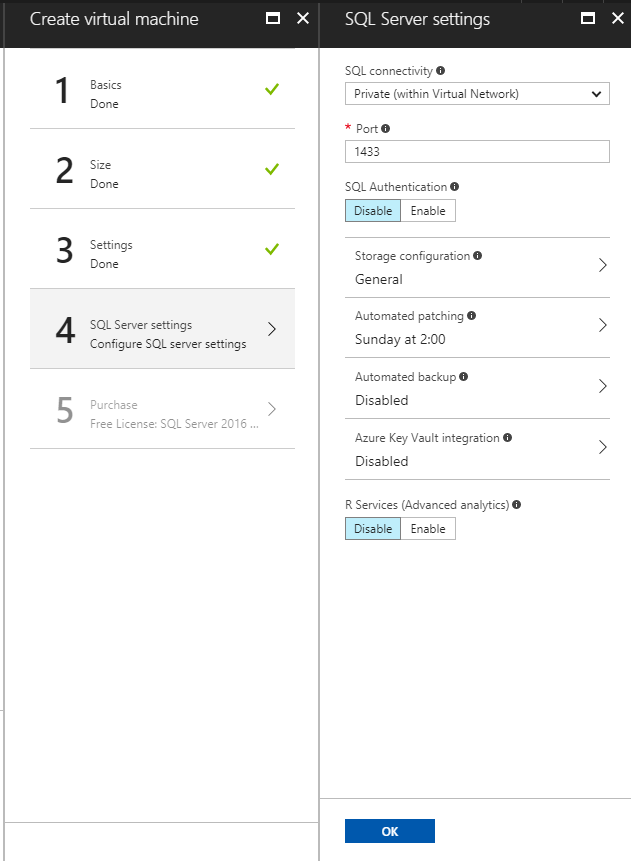Open the Basics step marked Done

click(x=162, y=94)
